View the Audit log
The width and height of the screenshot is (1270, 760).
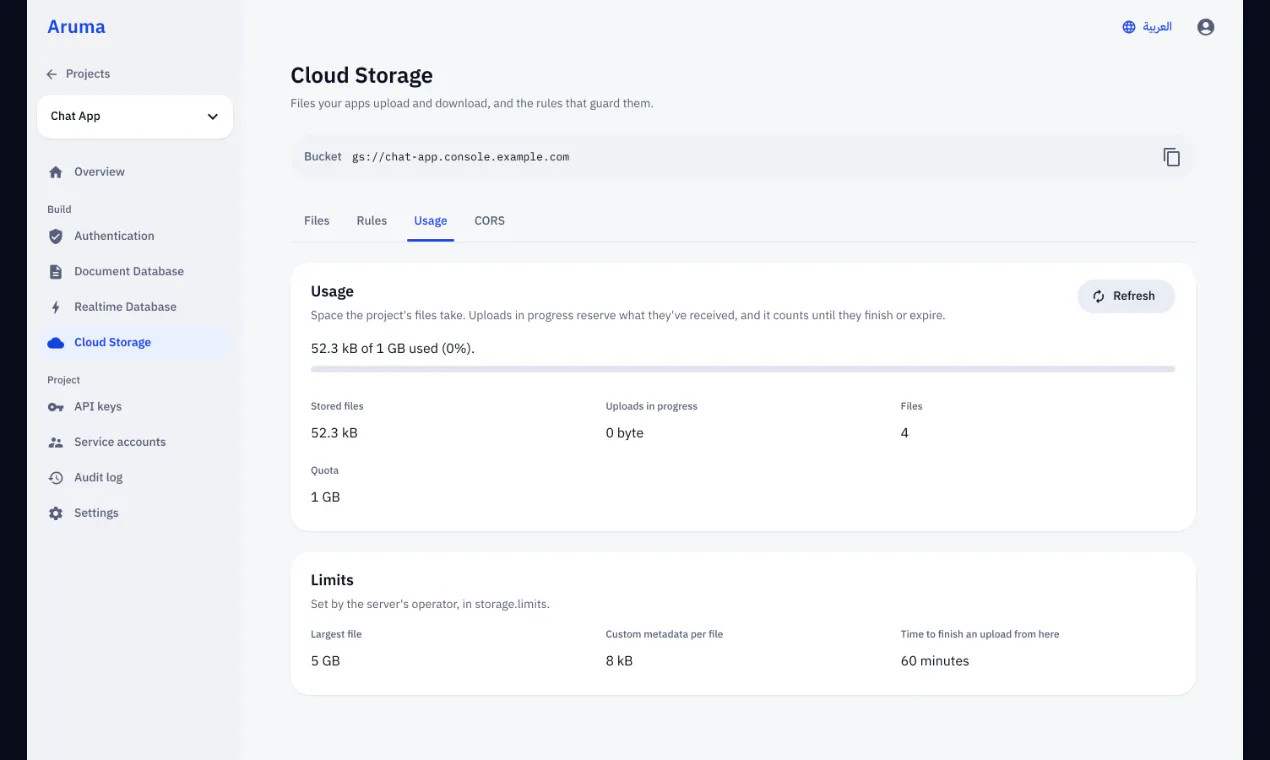click(135, 478)
